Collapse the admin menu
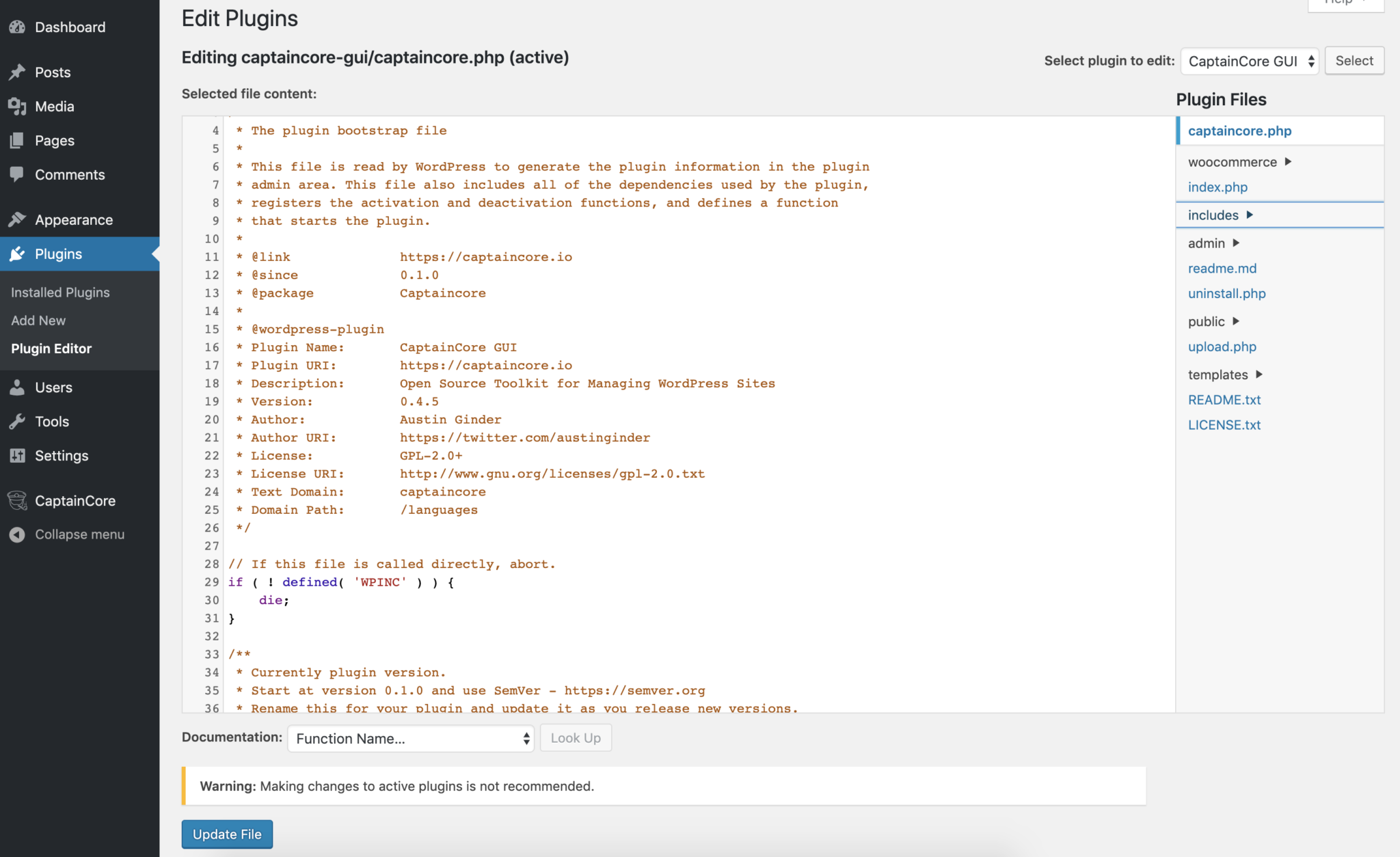The image size is (1400, 857). pos(79,534)
